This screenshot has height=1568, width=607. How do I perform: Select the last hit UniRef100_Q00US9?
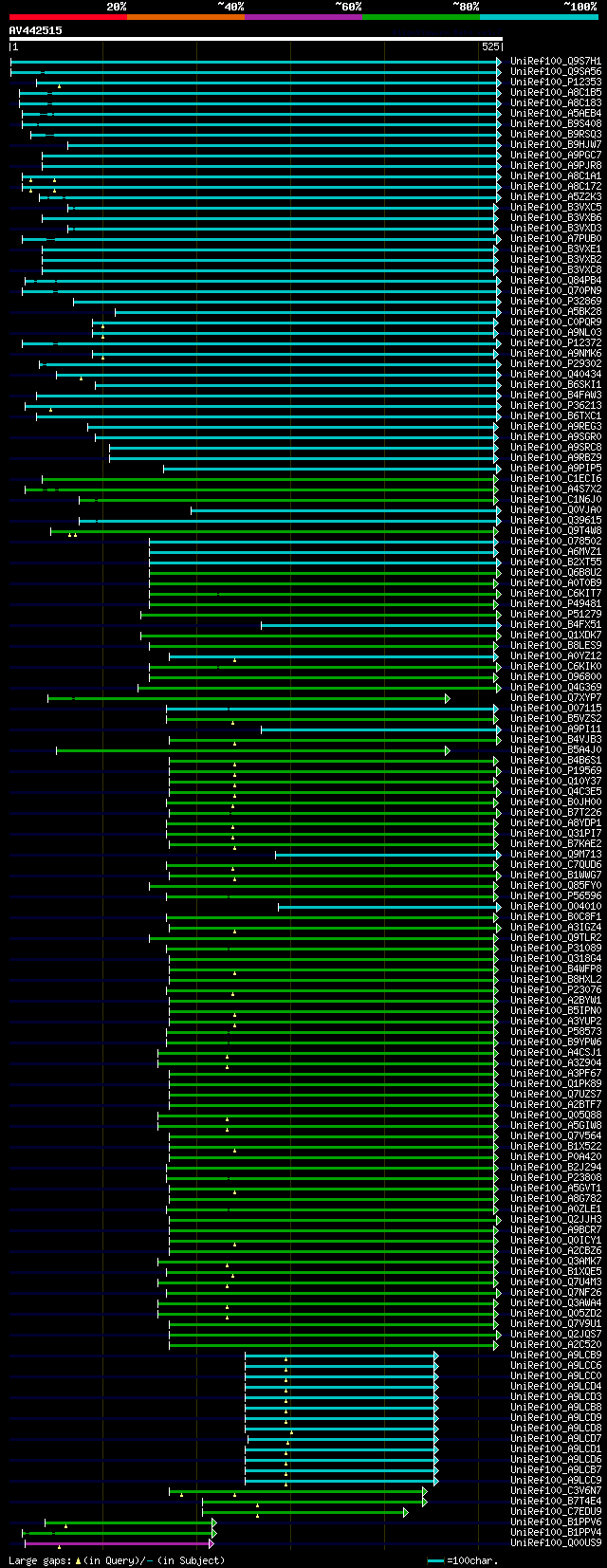tap(556, 1543)
